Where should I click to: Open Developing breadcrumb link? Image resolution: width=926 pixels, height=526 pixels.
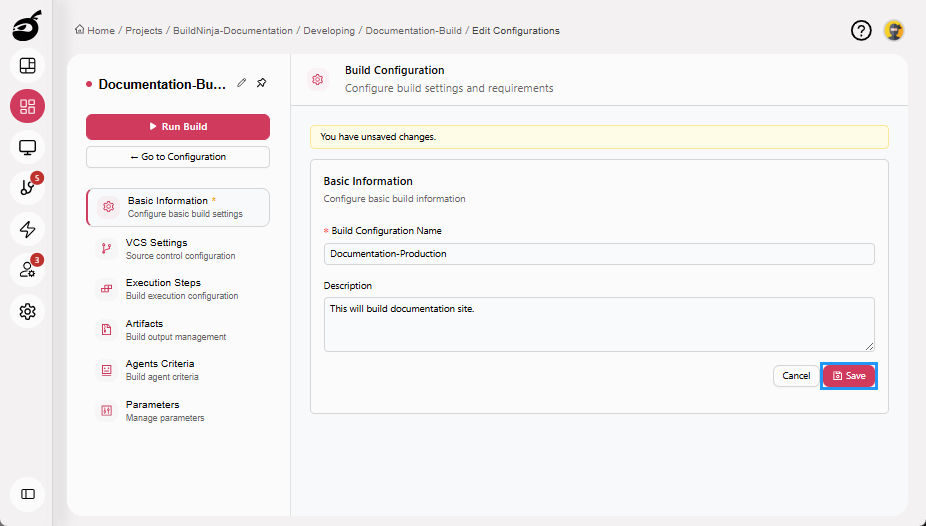[x=329, y=31]
